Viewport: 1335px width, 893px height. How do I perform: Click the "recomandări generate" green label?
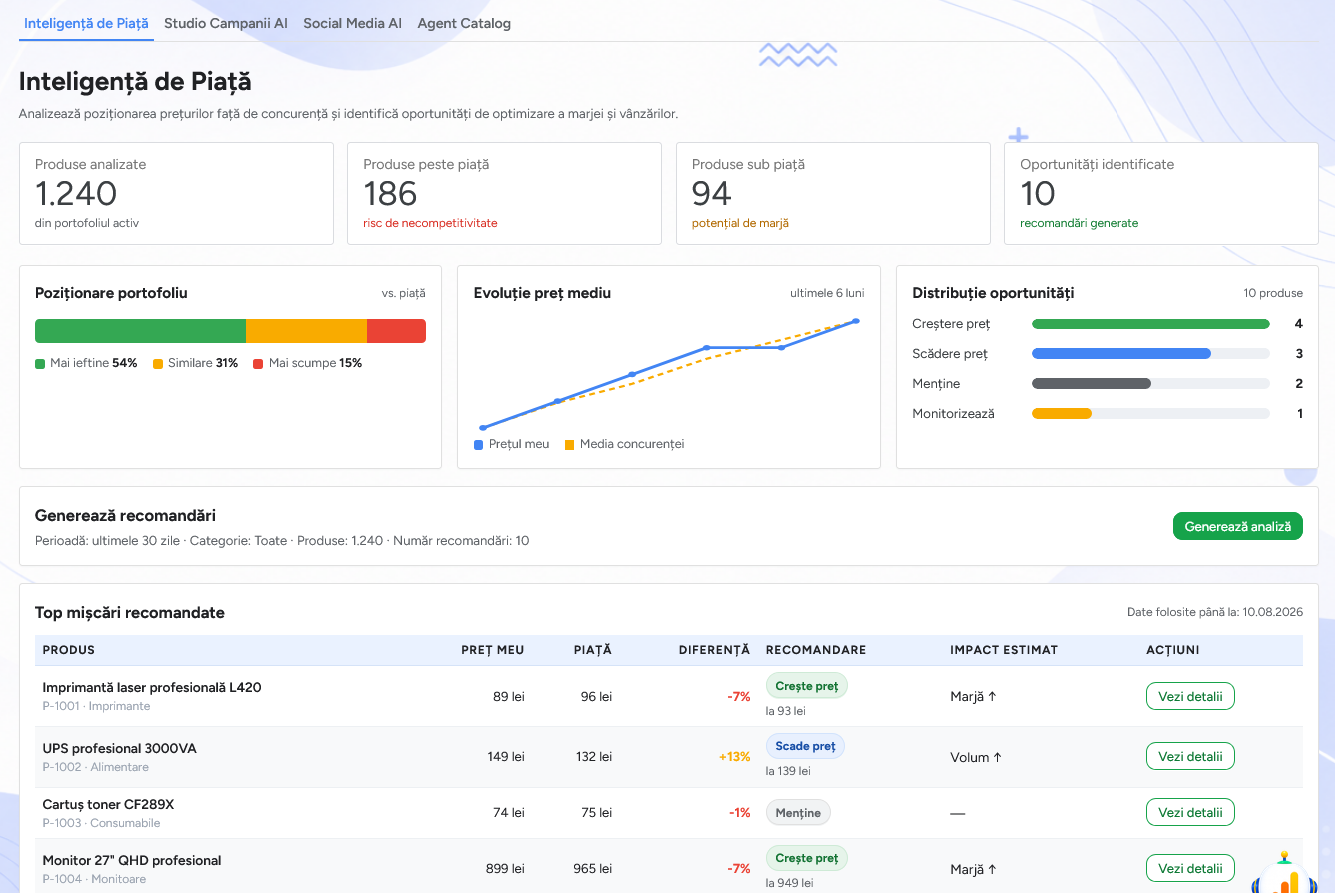(1079, 223)
